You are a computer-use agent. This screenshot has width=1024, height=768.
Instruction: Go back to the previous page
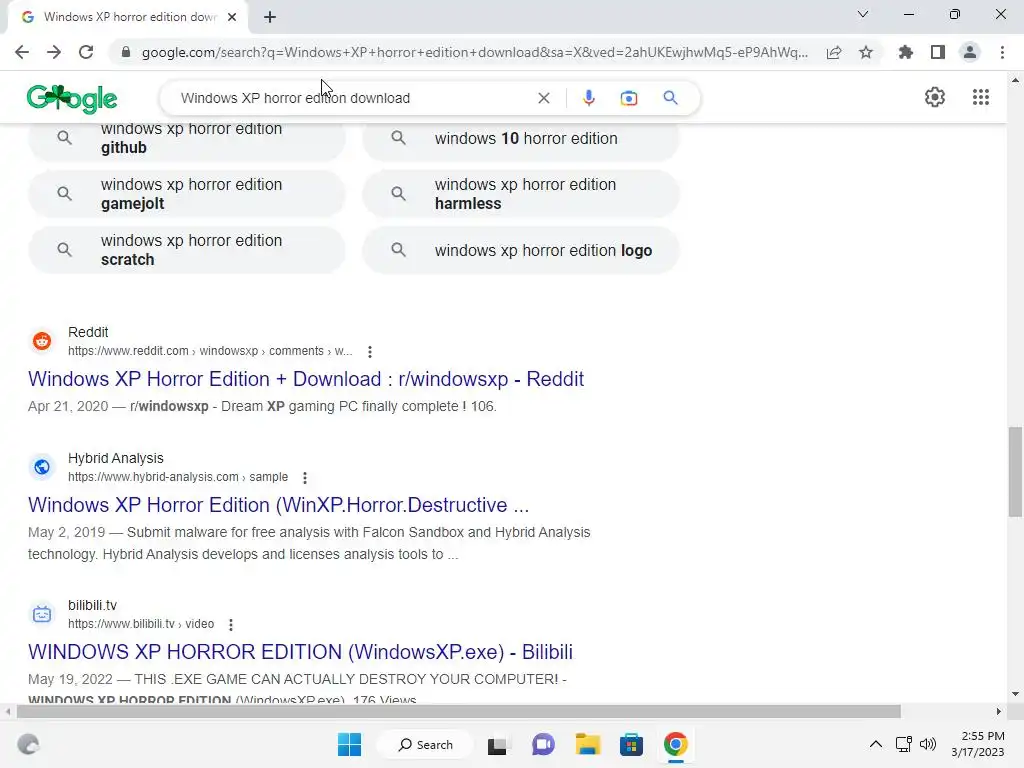pyautogui.click(x=22, y=52)
